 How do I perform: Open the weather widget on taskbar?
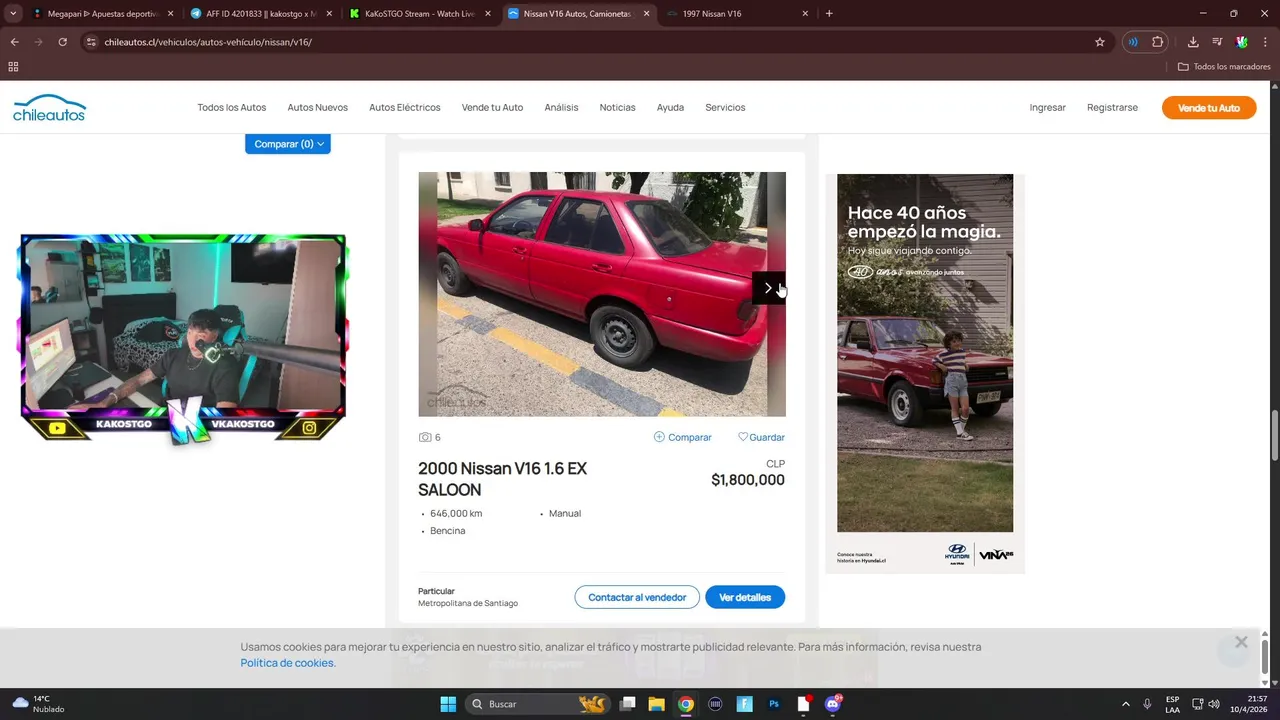point(38,704)
